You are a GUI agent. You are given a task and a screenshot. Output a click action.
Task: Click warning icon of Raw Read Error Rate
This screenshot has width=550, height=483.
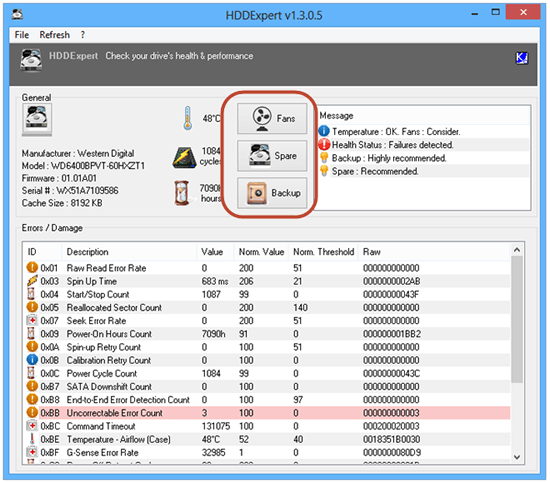click(x=32, y=268)
